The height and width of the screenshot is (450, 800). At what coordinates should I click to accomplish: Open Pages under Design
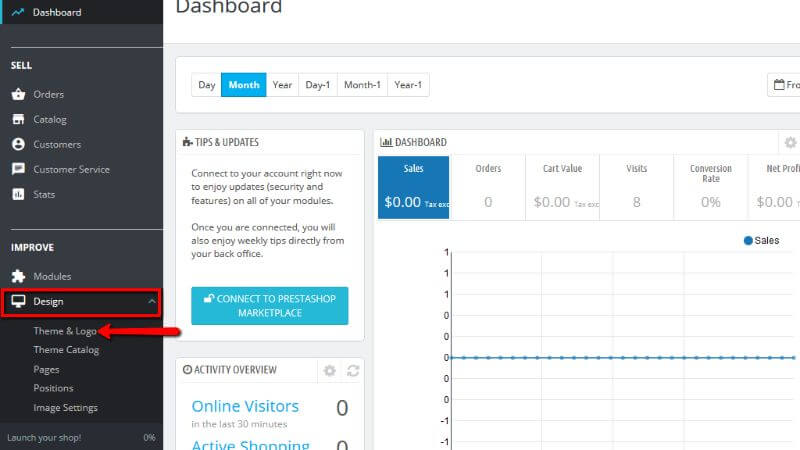pos(46,369)
